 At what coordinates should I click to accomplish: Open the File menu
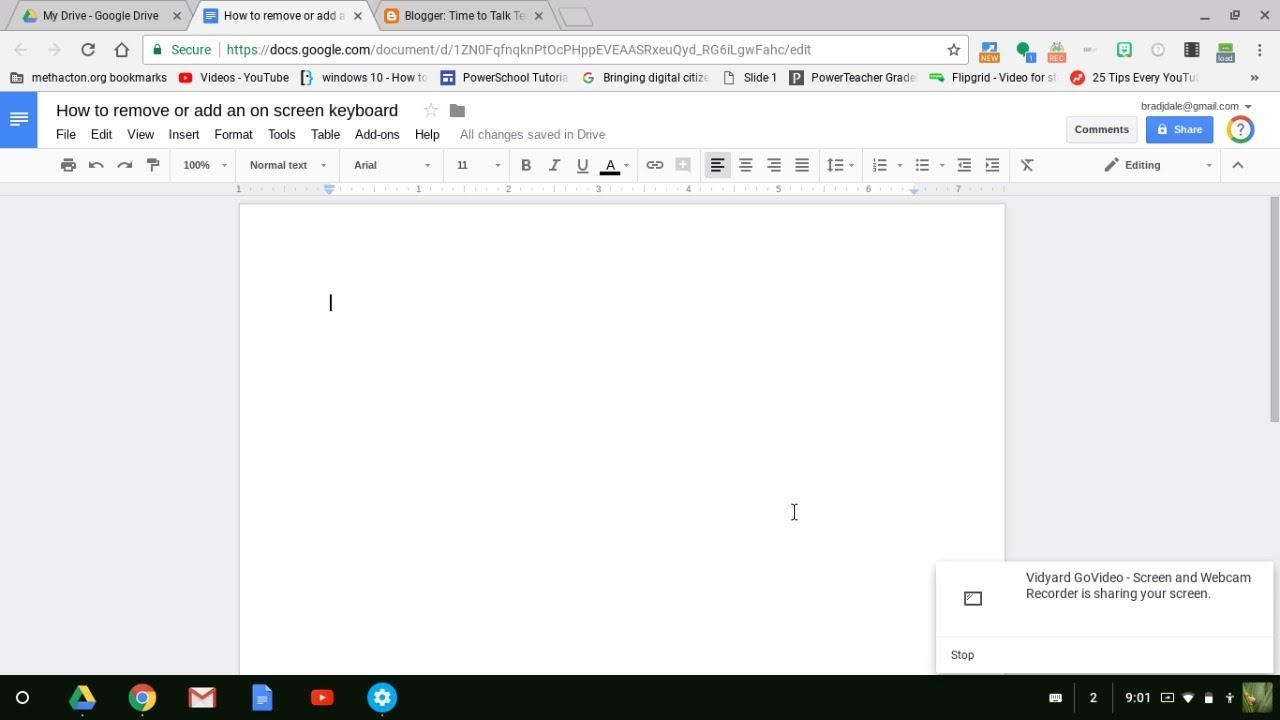tap(66, 134)
